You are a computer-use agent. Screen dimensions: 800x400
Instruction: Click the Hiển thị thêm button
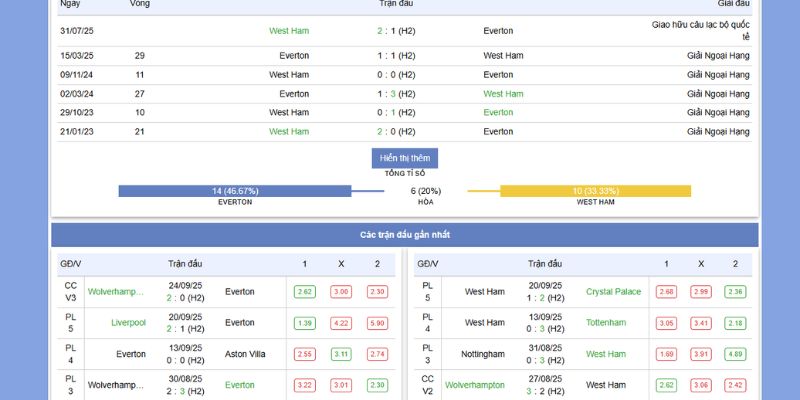[x=405, y=158]
